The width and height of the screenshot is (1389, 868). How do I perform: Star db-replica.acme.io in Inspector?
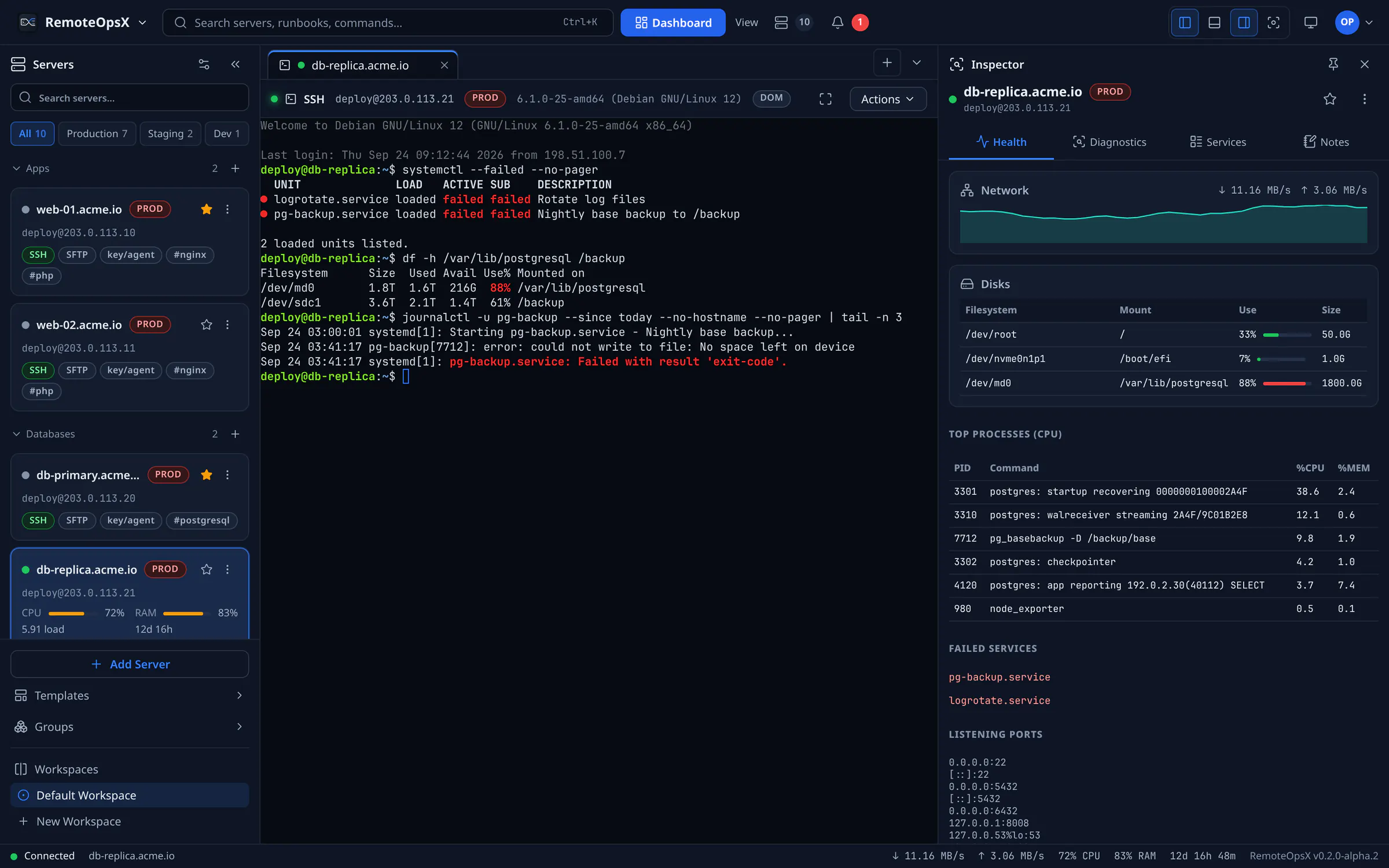pyautogui.click(x=1329, y=99)
